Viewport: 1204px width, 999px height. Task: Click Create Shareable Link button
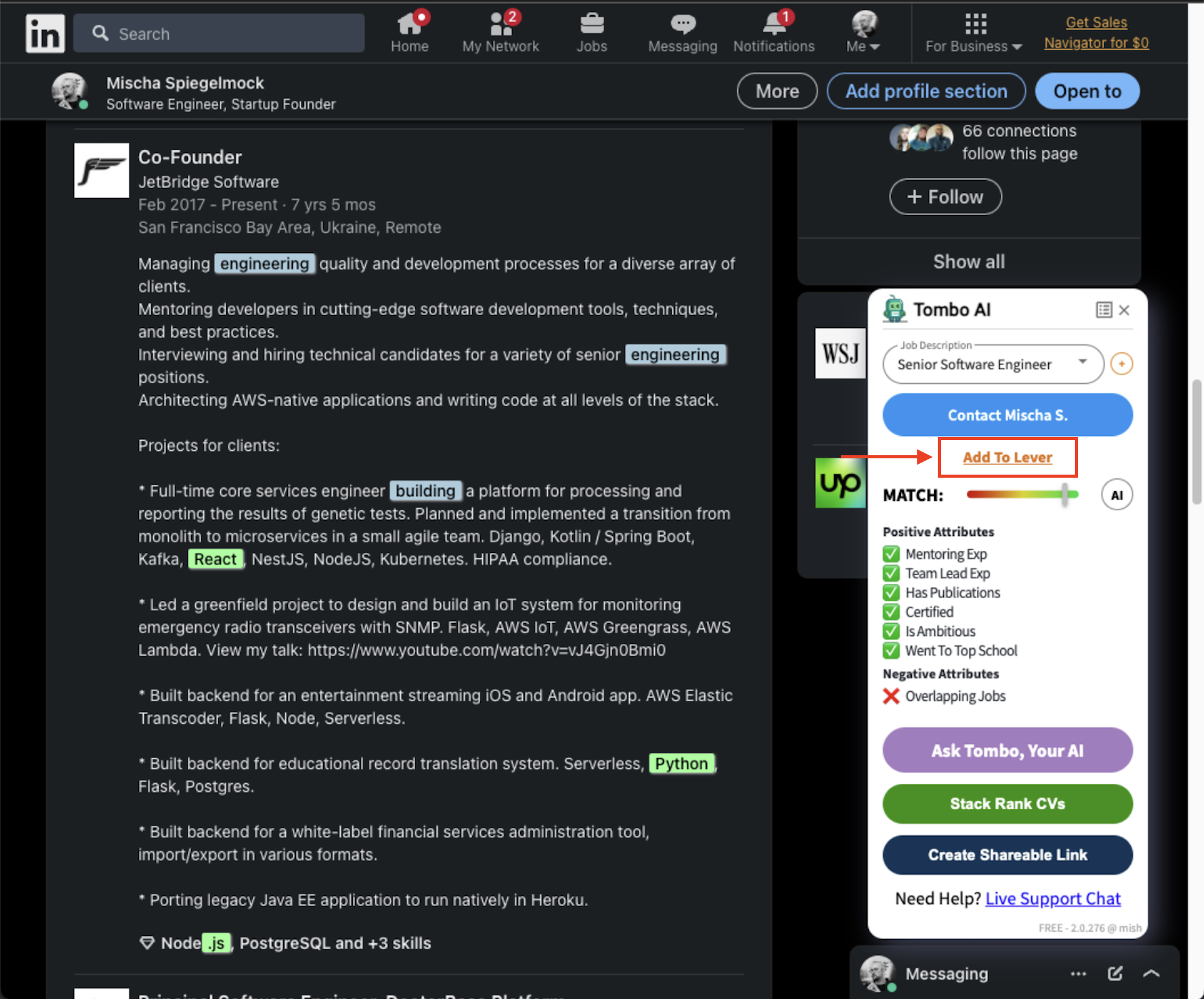coord(1008,855)
